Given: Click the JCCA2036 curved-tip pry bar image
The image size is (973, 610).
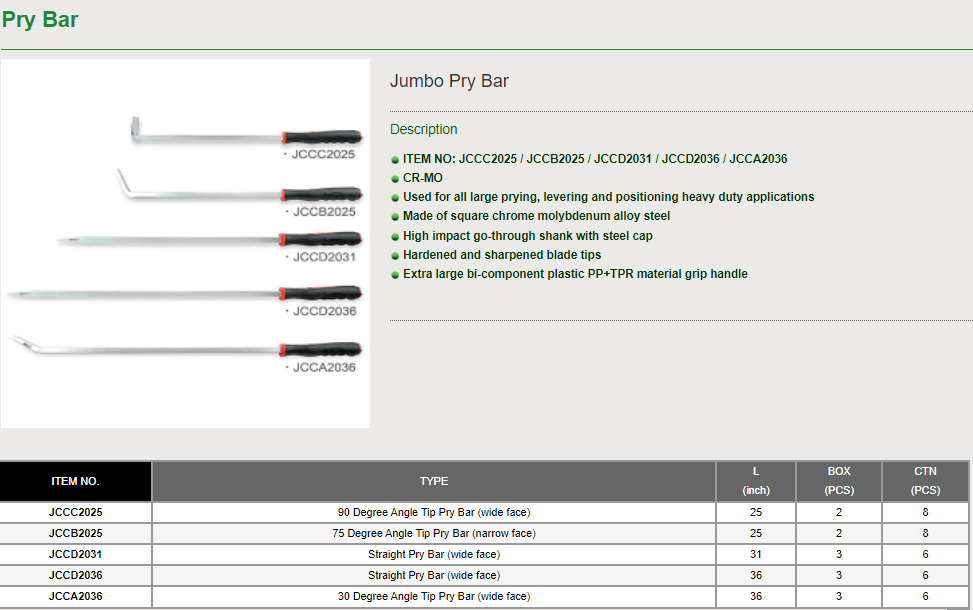Looking at the screenshot, I should pyautogui.click(x=186, y=348).
